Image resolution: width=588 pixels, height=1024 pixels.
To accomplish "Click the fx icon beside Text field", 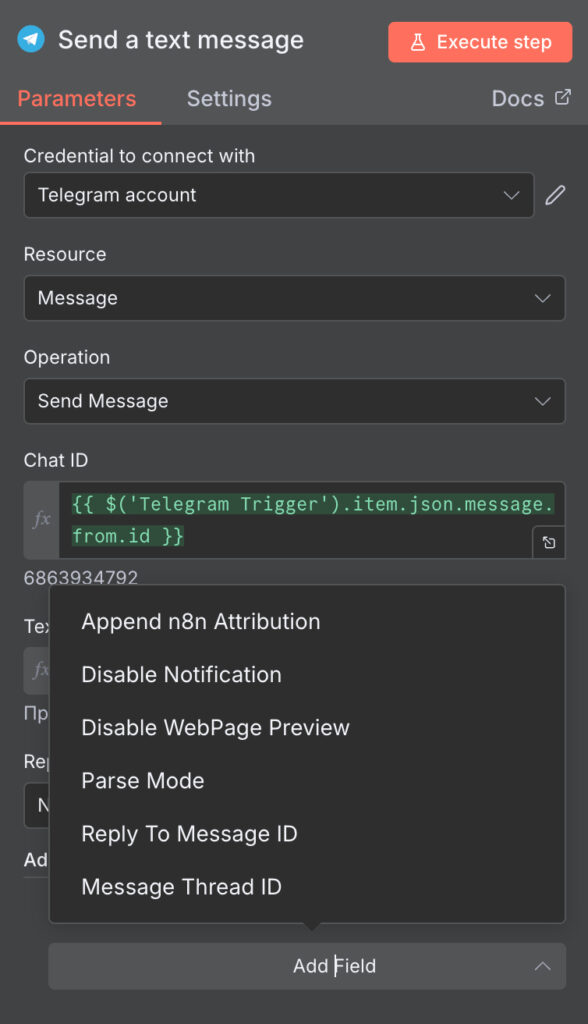I will coord(37,670).
